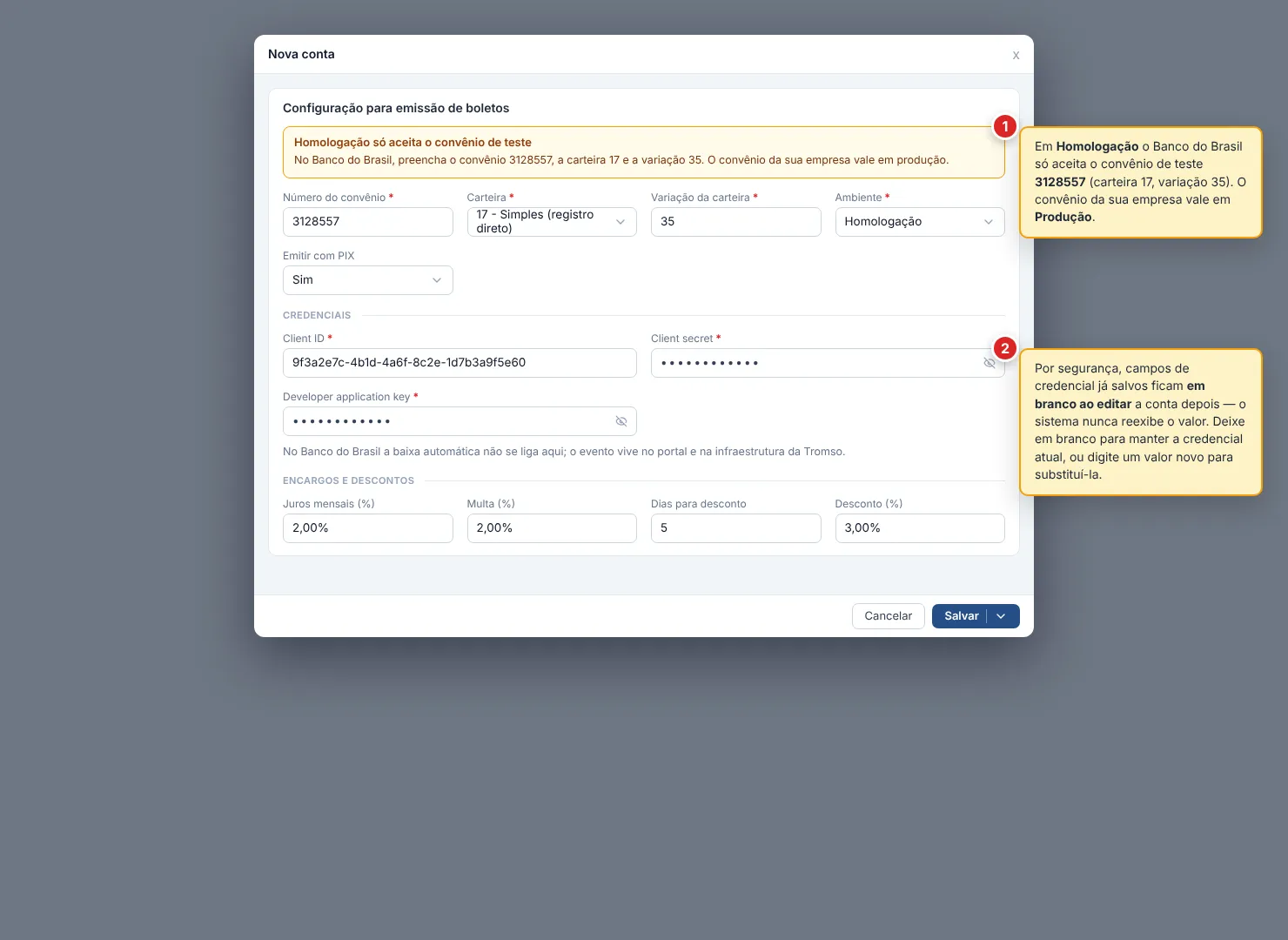Expand the Salvar button's arrow menu
Image resolution: width=1288 pixels, height=940 pixels.
pos(1002,616)
